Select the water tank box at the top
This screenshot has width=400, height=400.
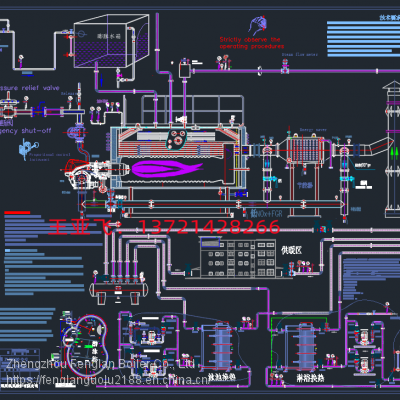coord(111,41)
